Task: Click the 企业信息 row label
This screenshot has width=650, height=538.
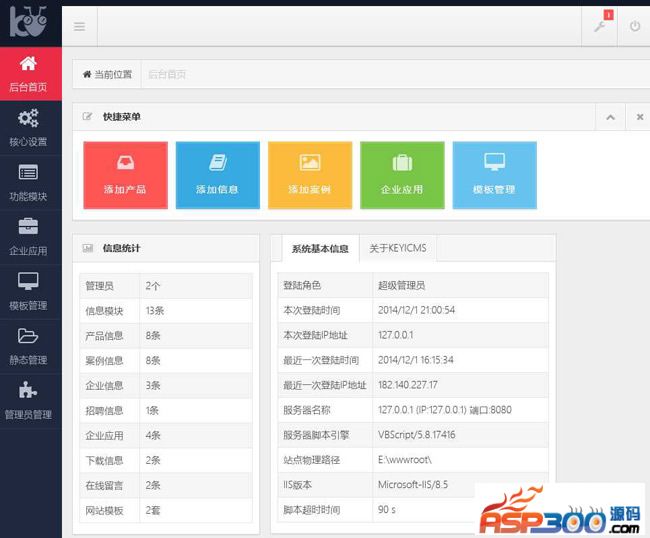Action: pyautogui.click(x=104, y=385)
